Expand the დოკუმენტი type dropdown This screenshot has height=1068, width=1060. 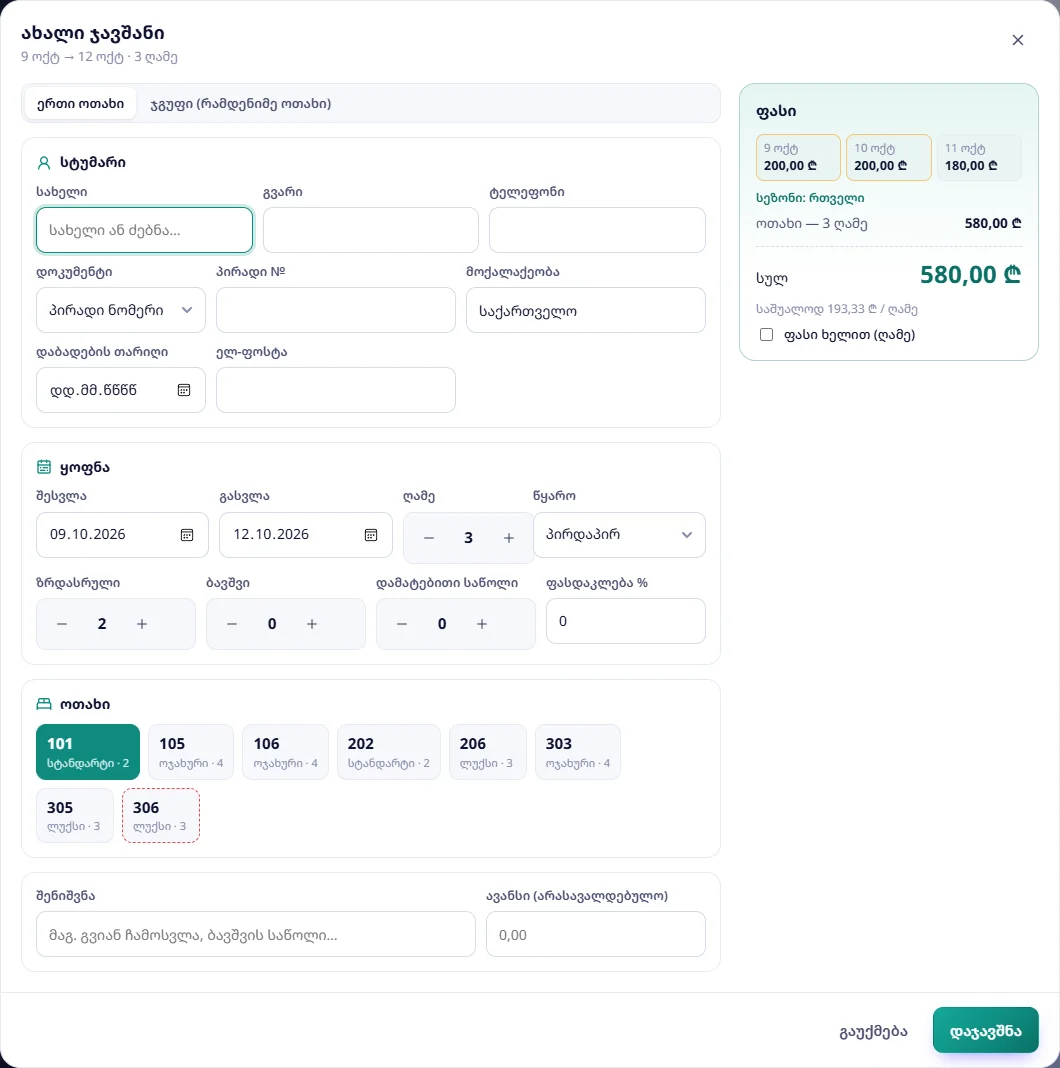coord(121,311)
